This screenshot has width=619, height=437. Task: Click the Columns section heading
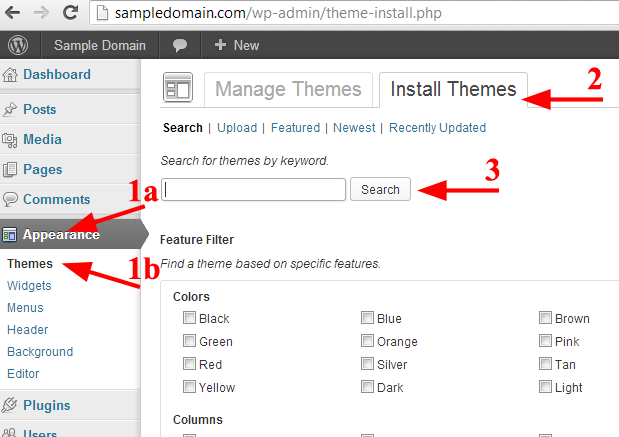coord(198,420)
